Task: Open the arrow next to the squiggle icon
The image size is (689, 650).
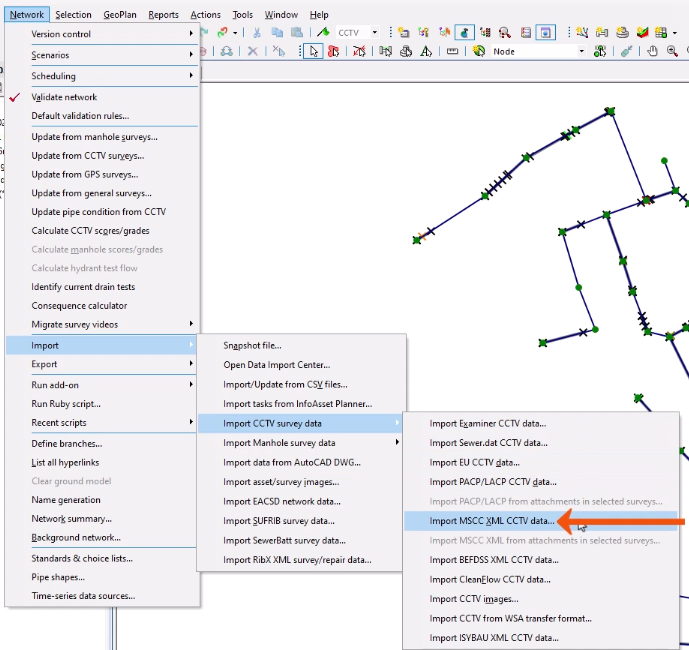Action: [235, 33]
